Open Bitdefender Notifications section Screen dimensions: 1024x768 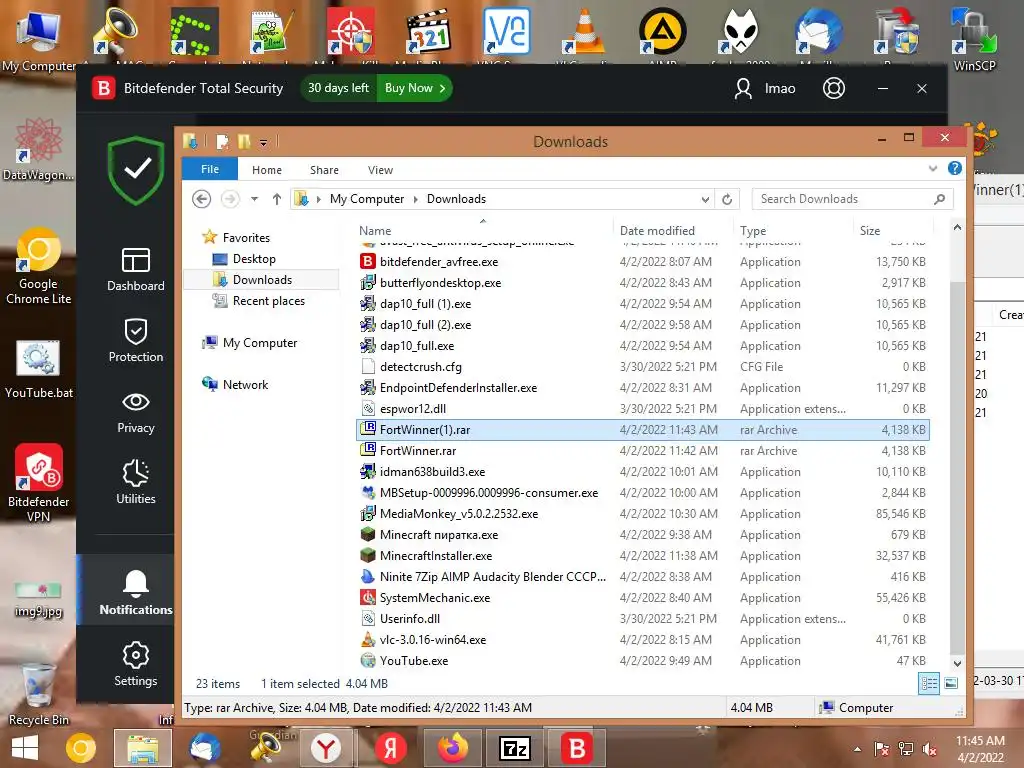[135, 592]
